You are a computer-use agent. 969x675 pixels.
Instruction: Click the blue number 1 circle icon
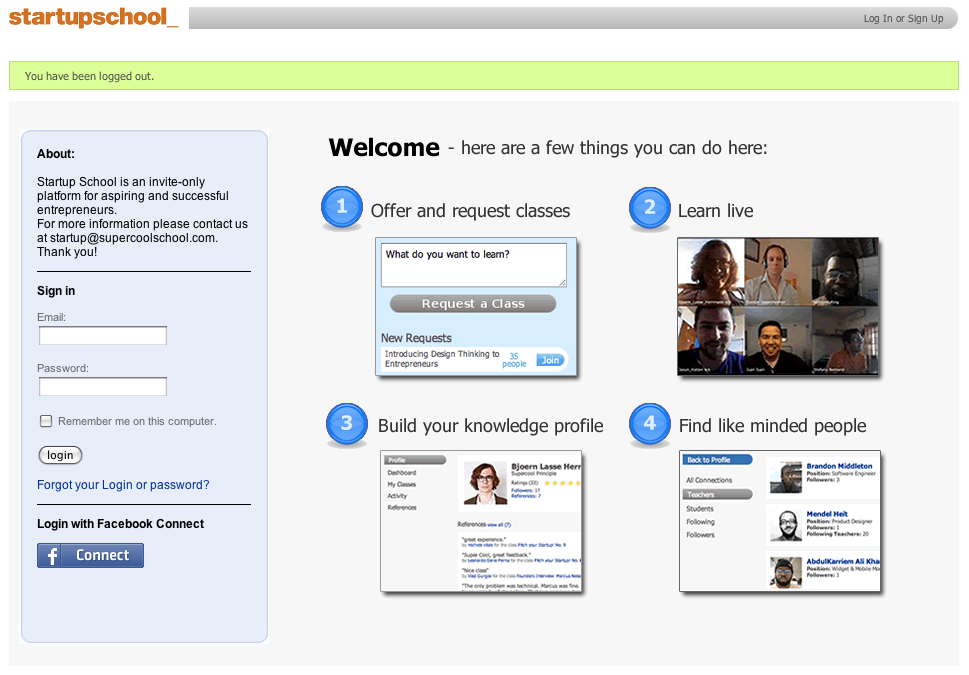342,207
